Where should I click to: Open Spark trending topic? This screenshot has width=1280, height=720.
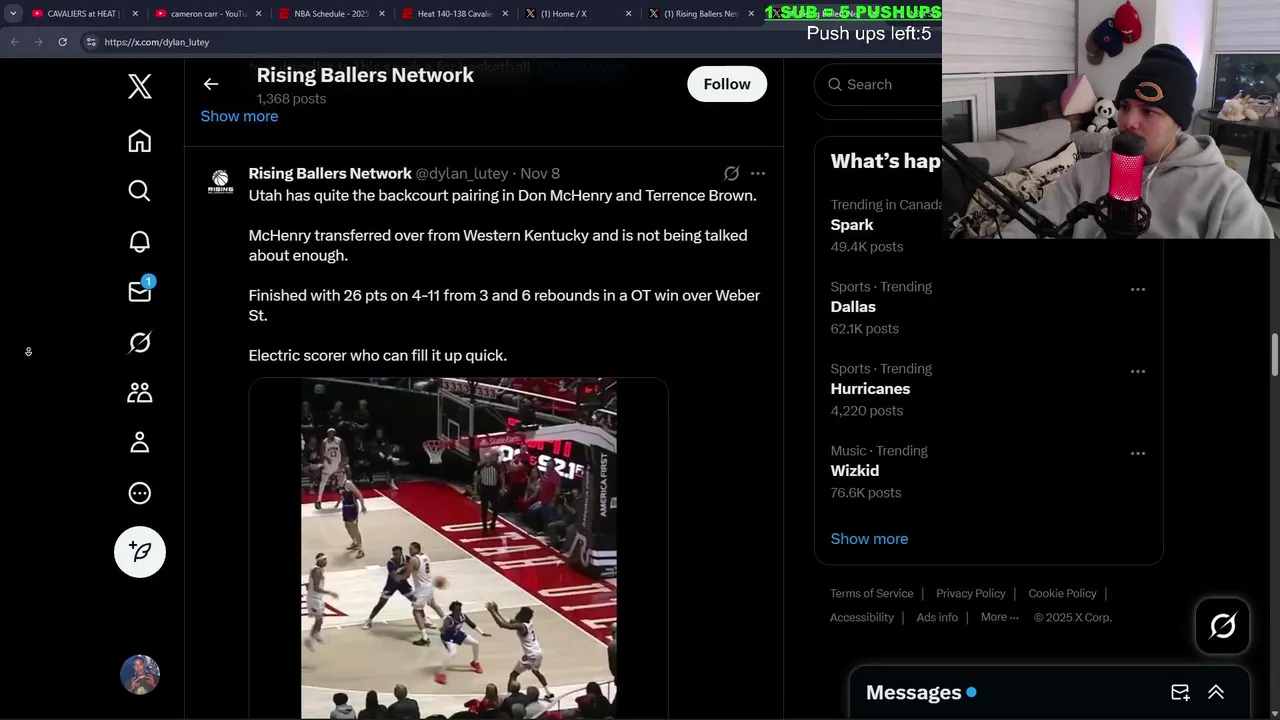click(852, 225)
